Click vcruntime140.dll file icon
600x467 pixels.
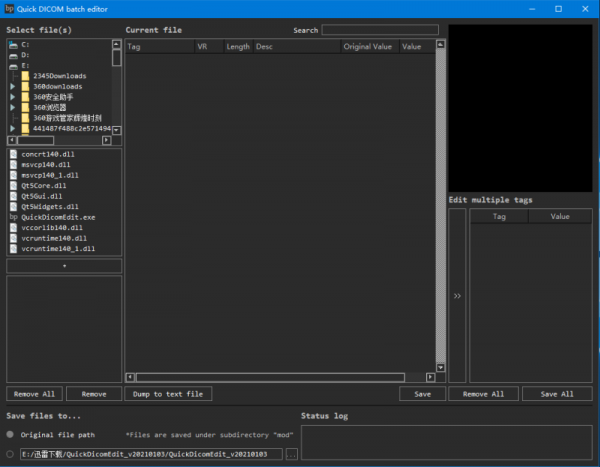(x=13, y=238)
